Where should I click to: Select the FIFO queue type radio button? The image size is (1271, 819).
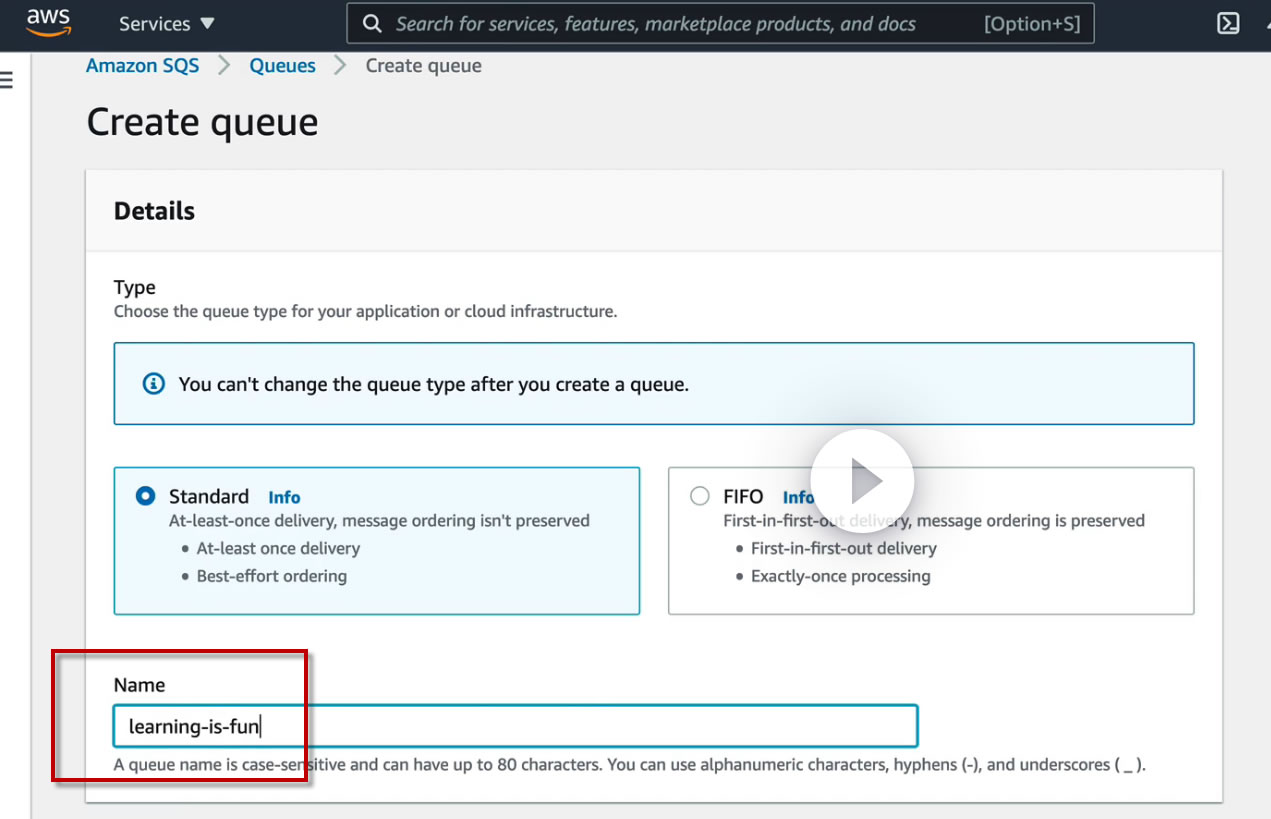tap(700, 496)
